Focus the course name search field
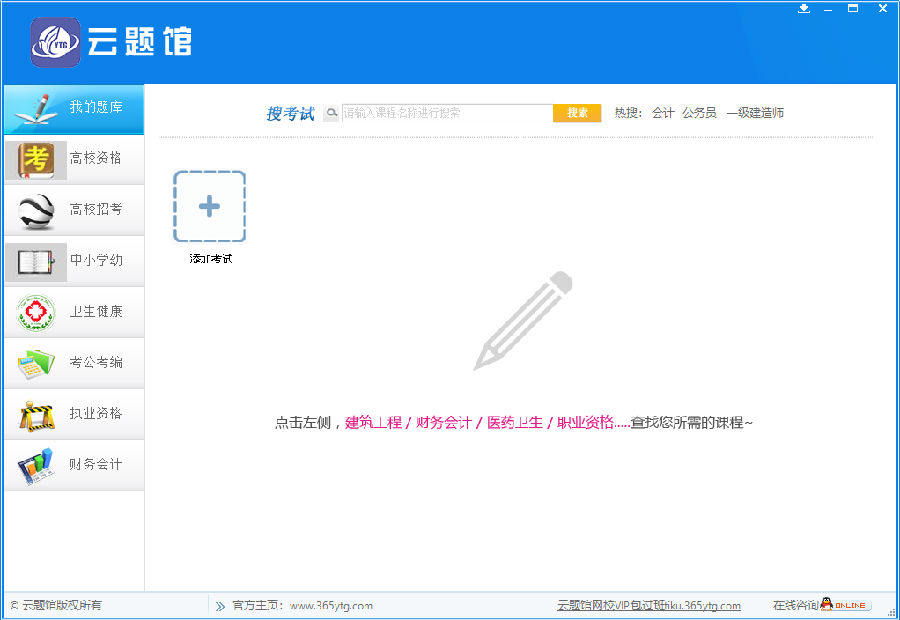 click(x=446, y=113)
